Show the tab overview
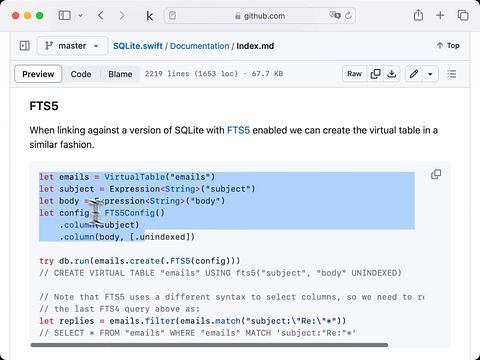 click(463, 15)
